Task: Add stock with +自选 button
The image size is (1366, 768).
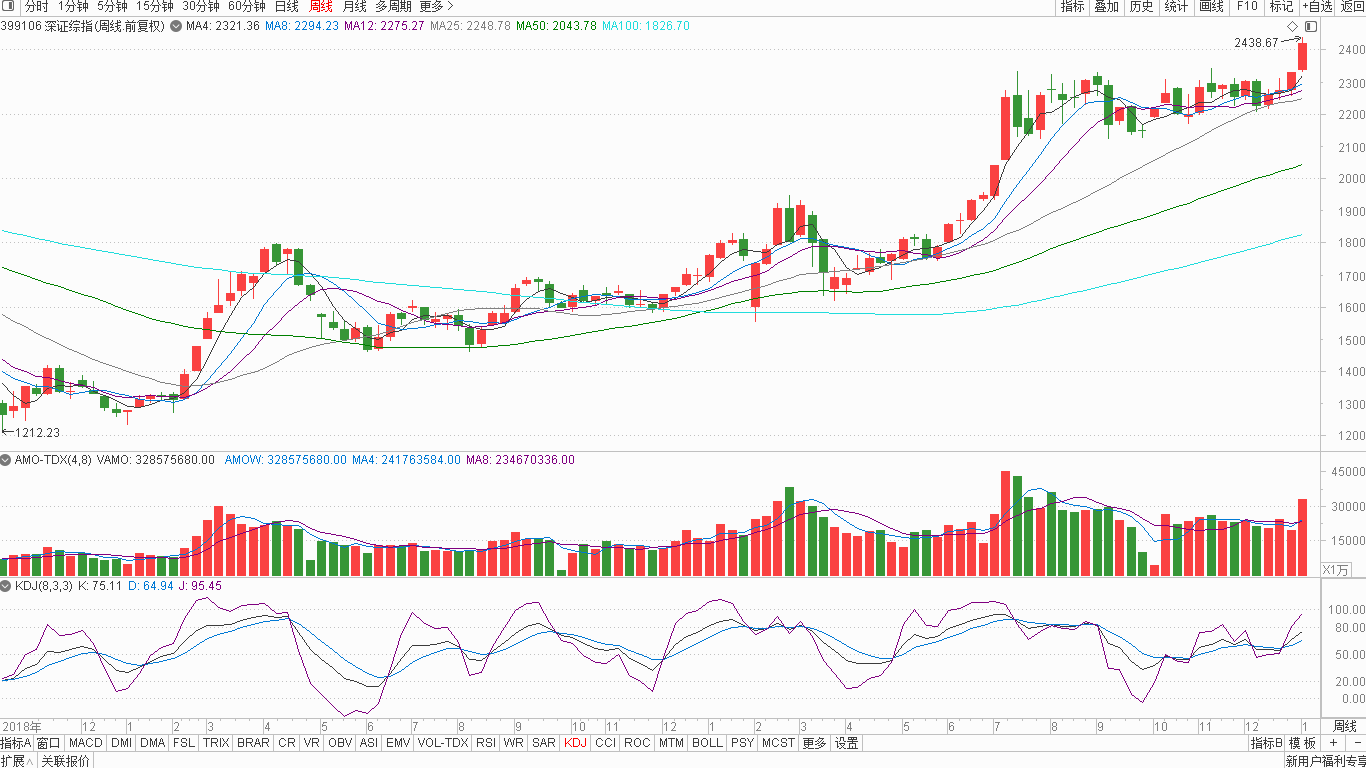Action: click(x=1315, y=6)
